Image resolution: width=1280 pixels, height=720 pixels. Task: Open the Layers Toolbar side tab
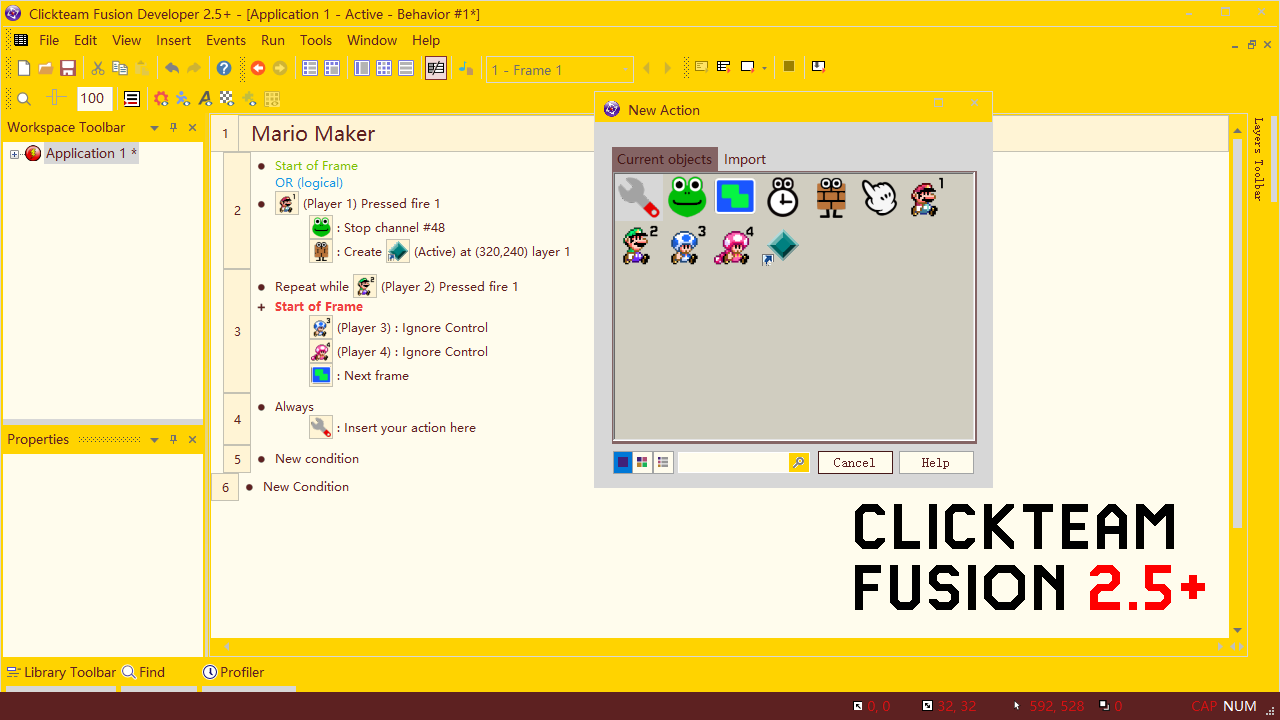pos(1258,159)
